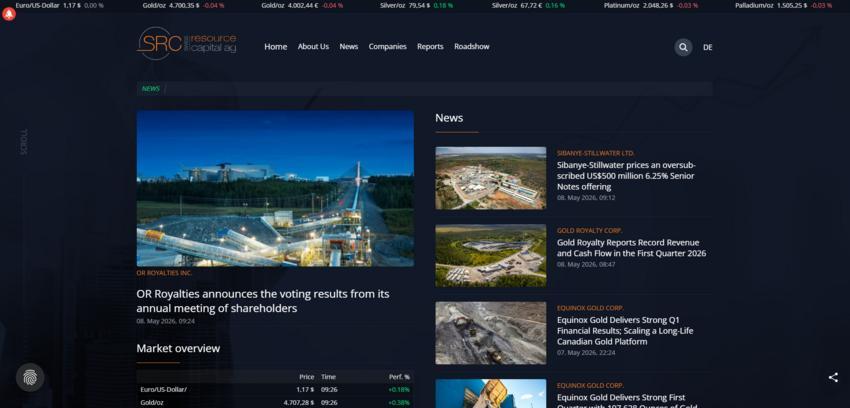850x408 pixels.
Task: Click the Gold/oz row in Market overview
Action: tap(275, 403)
